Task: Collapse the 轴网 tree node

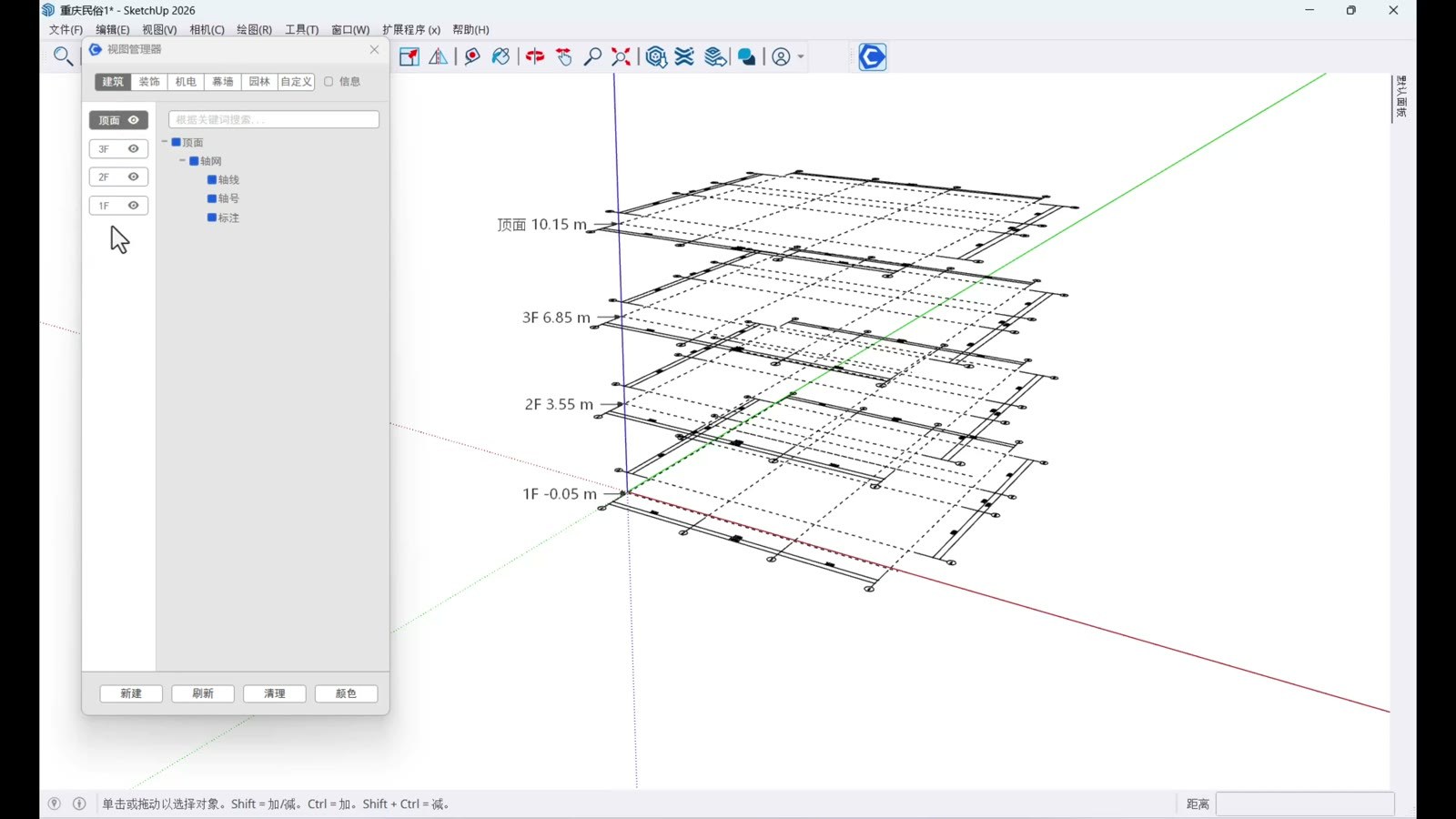Action: [x=183, y=160]
